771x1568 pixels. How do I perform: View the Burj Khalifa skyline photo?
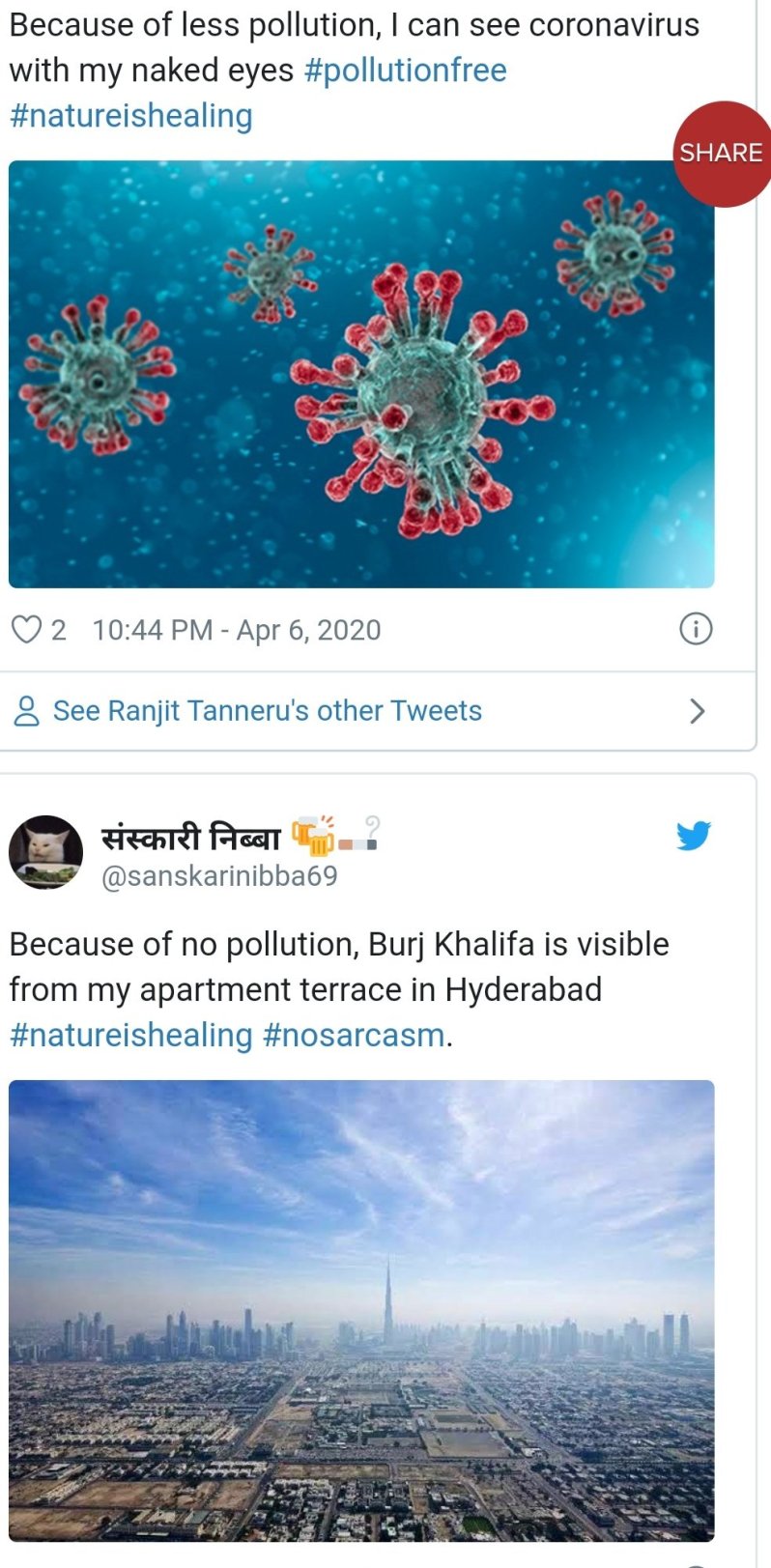[361, 1310]
